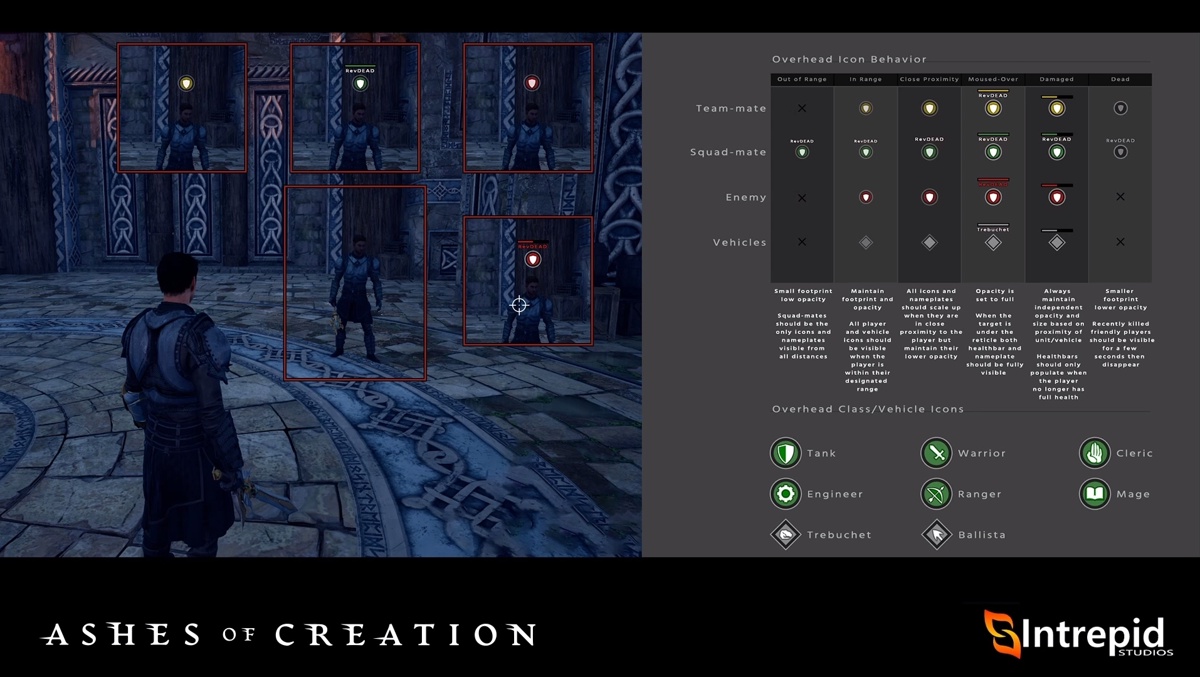The width and height of the screenshot is (1200, 677).
Task: Click the Team-mate icon in In Range column
Action: [x=866, y=108]
